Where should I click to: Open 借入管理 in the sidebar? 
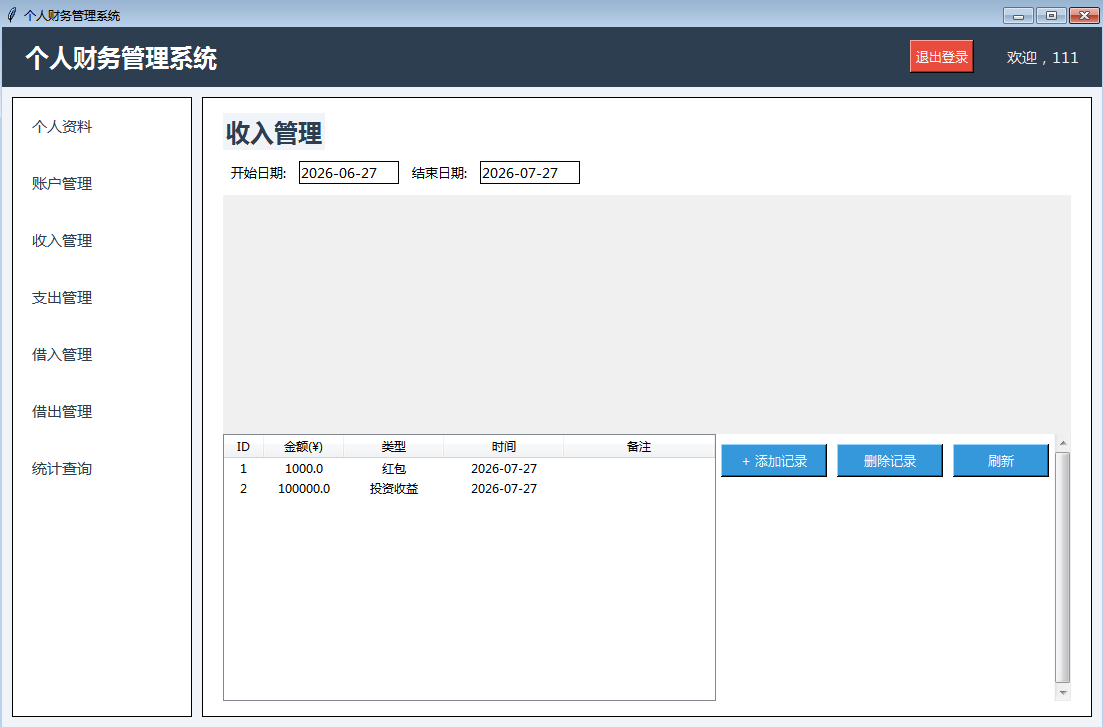pos(62,355)
